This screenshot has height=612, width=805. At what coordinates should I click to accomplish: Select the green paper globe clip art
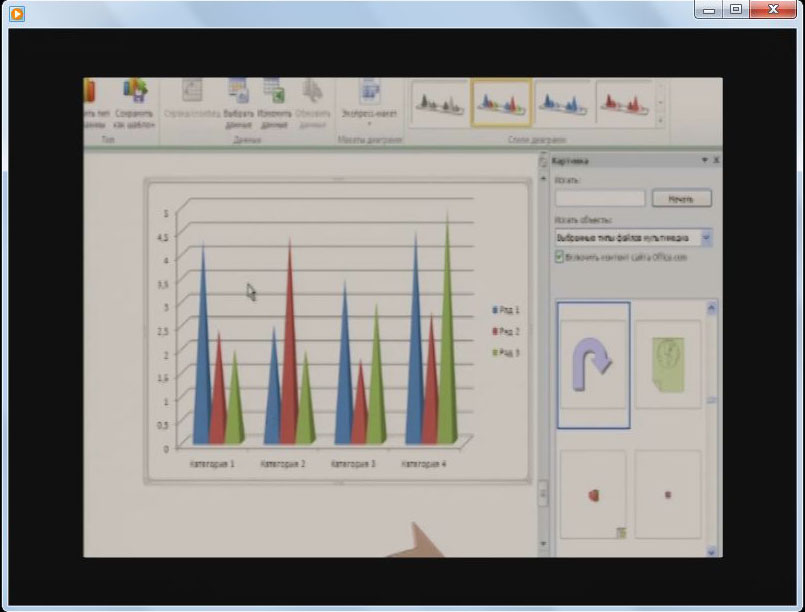[668, 365]
